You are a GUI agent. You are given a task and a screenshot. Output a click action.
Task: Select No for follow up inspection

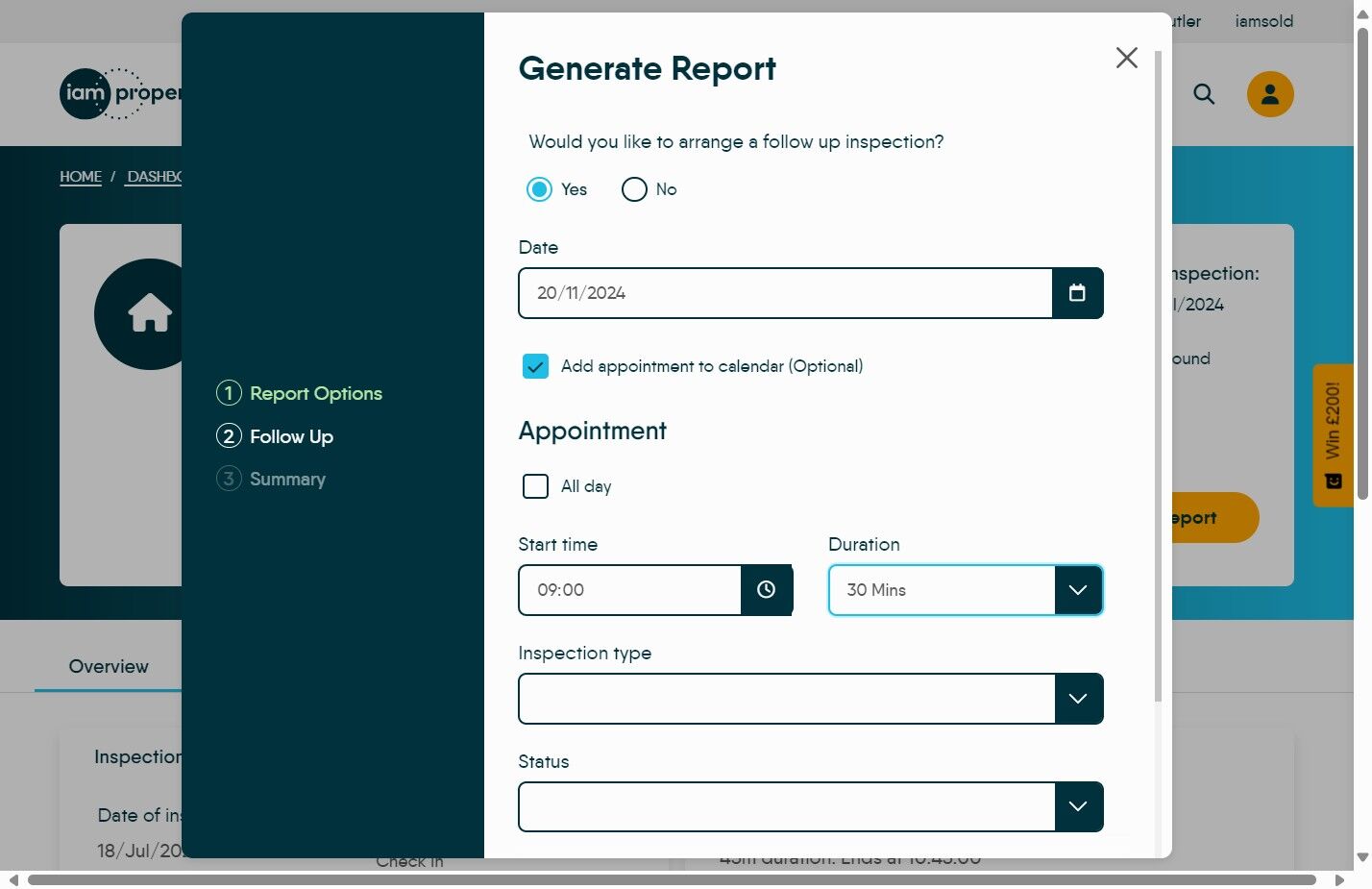pos(634,189)
